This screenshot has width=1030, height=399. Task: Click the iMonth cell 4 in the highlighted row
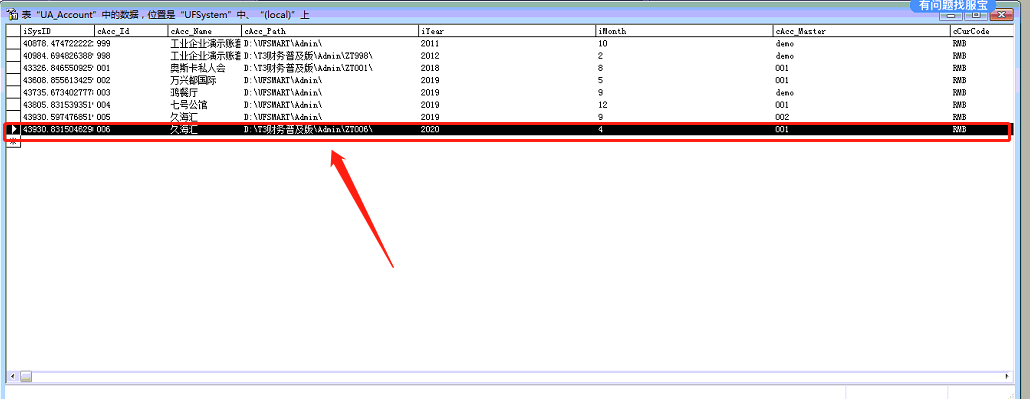(685, 129)
